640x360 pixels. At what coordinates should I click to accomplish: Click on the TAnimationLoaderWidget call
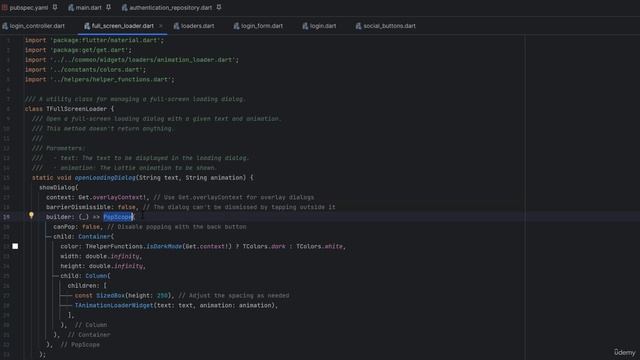coord(114,305)
